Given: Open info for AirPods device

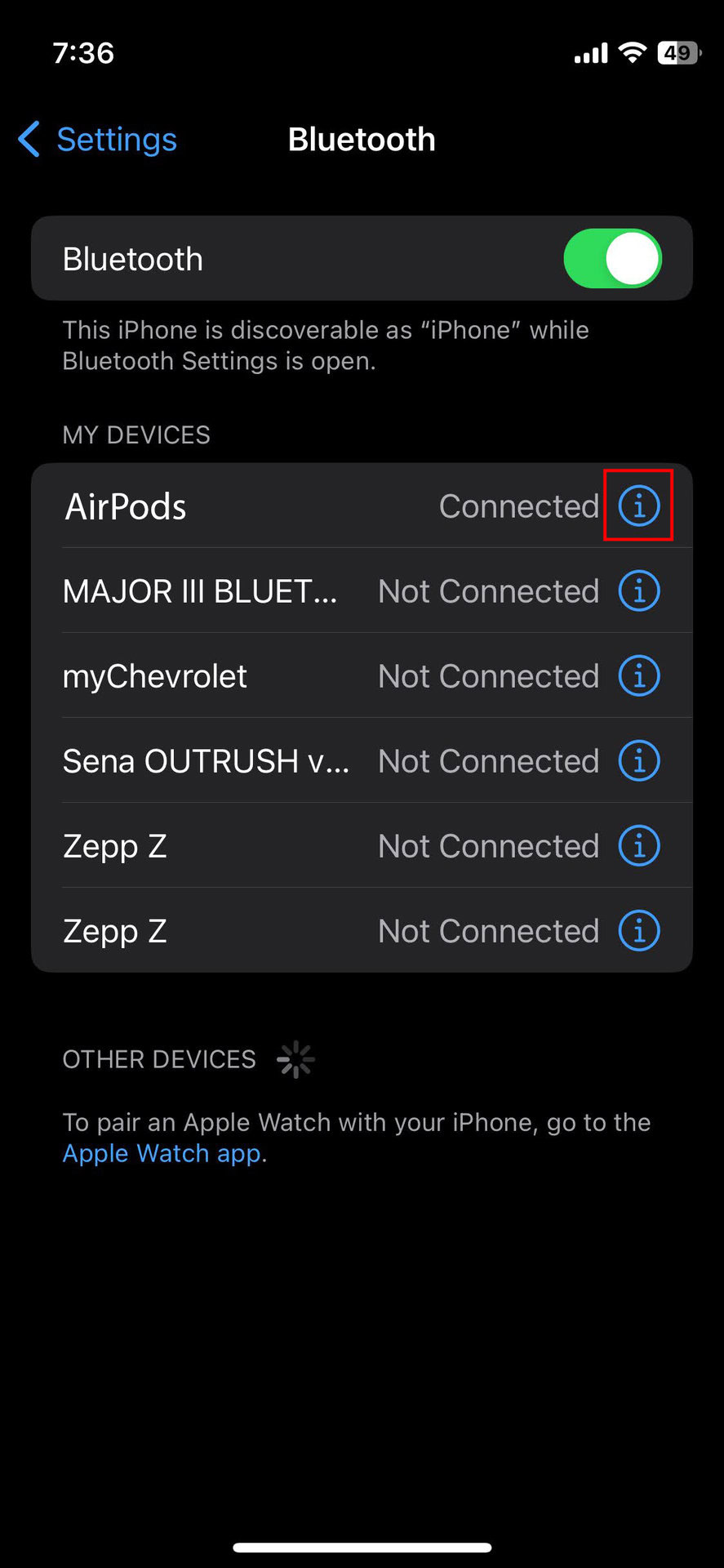Looking at the screenshot, I should coord(638,506).
